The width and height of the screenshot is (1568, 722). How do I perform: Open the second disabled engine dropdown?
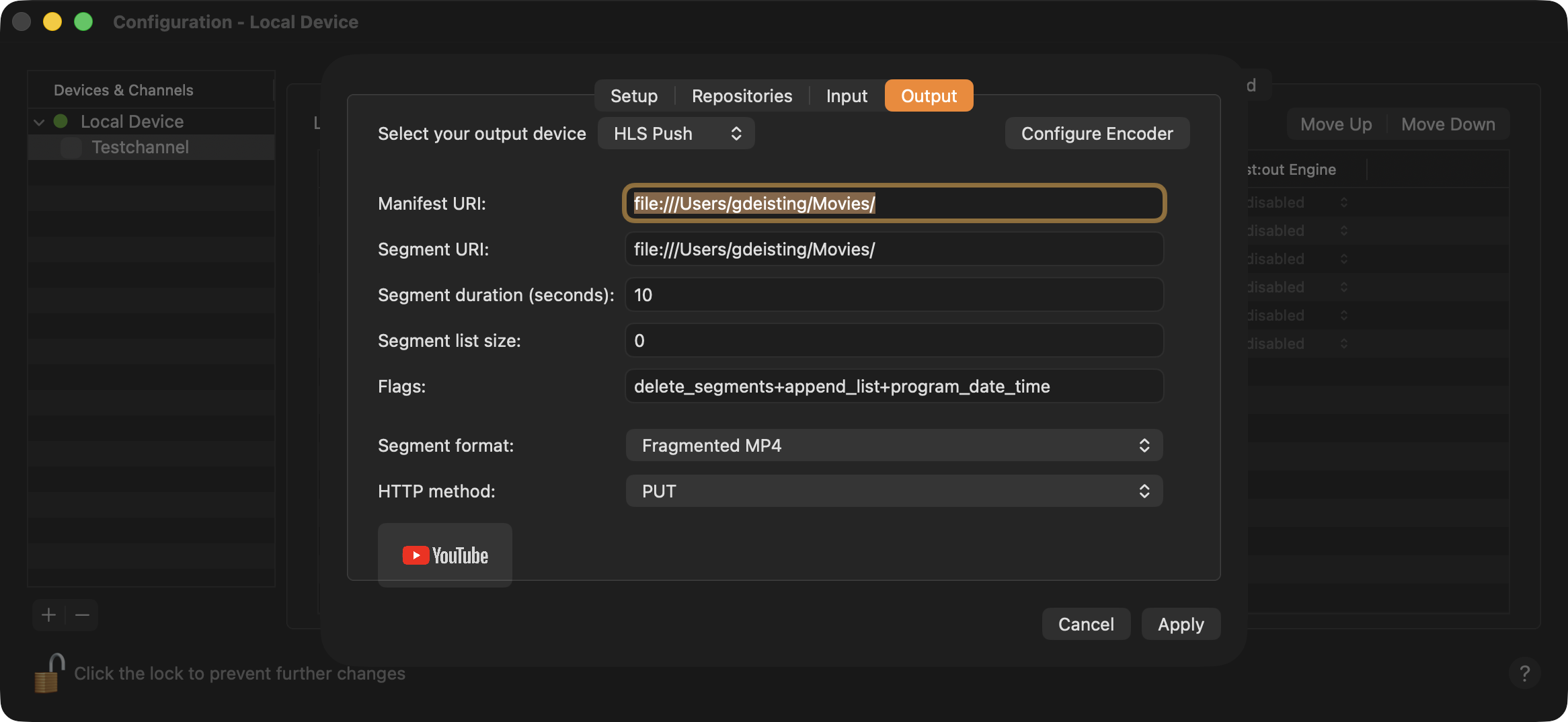(1298, 231)
